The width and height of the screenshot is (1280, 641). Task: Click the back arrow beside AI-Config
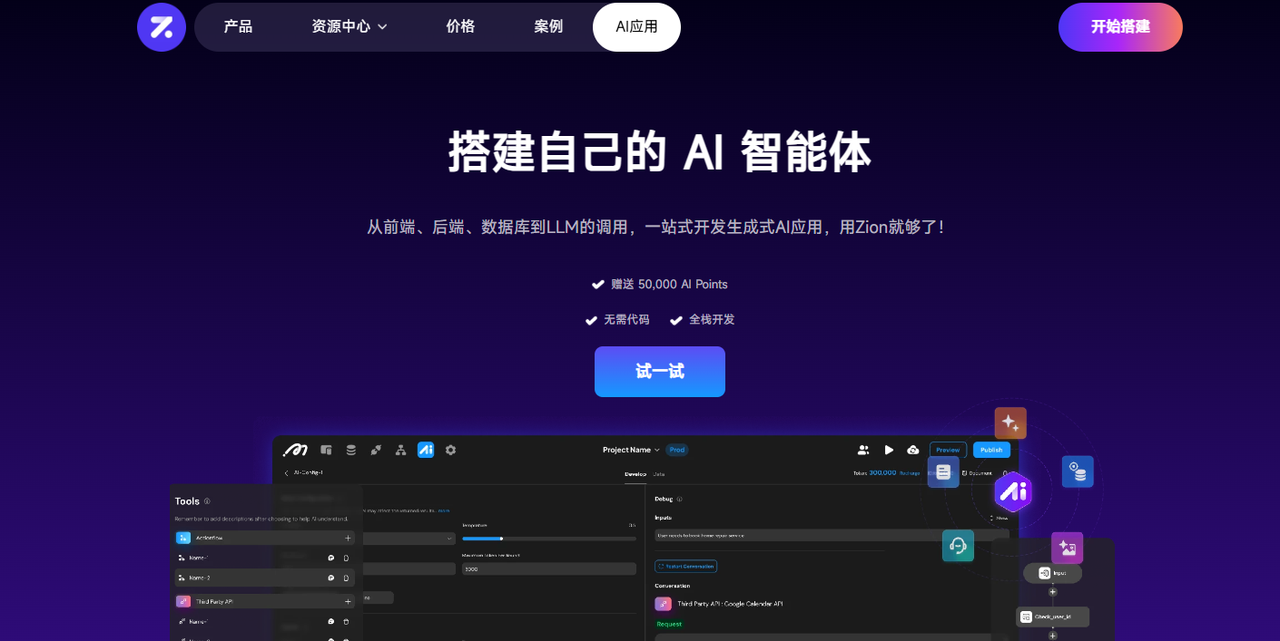pos(287,473)
